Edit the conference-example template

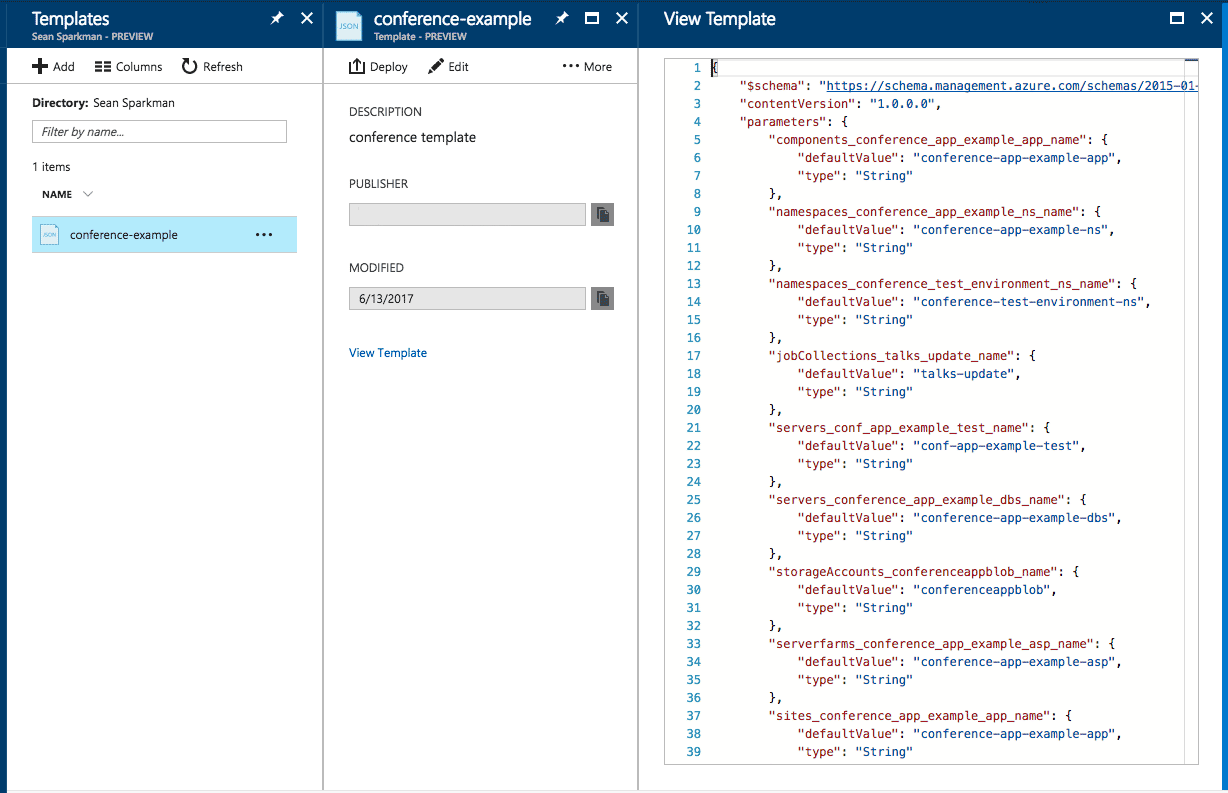448,67
